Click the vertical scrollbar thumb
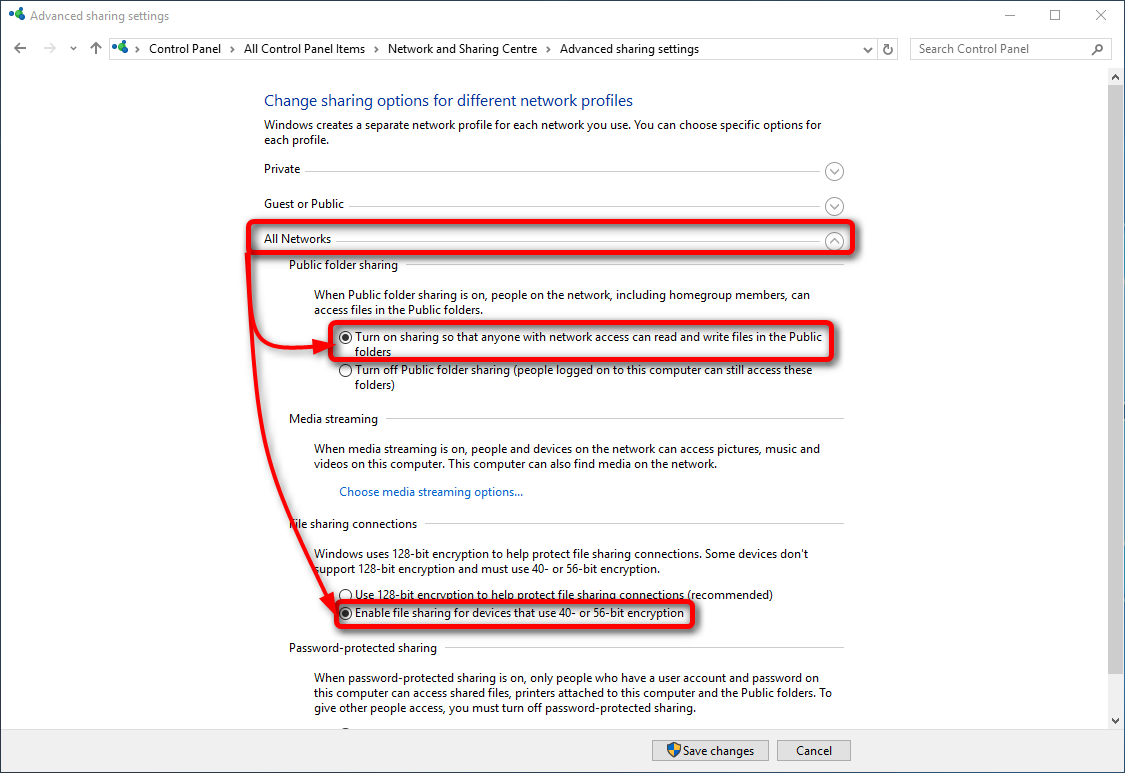 coord(1115,379)
